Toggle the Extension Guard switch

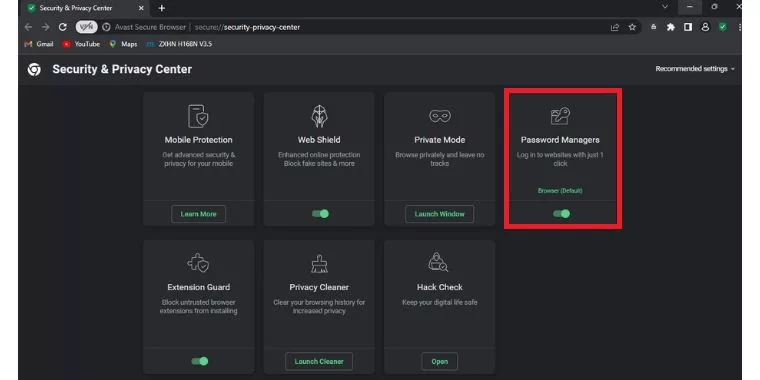(x=200, y=361)
